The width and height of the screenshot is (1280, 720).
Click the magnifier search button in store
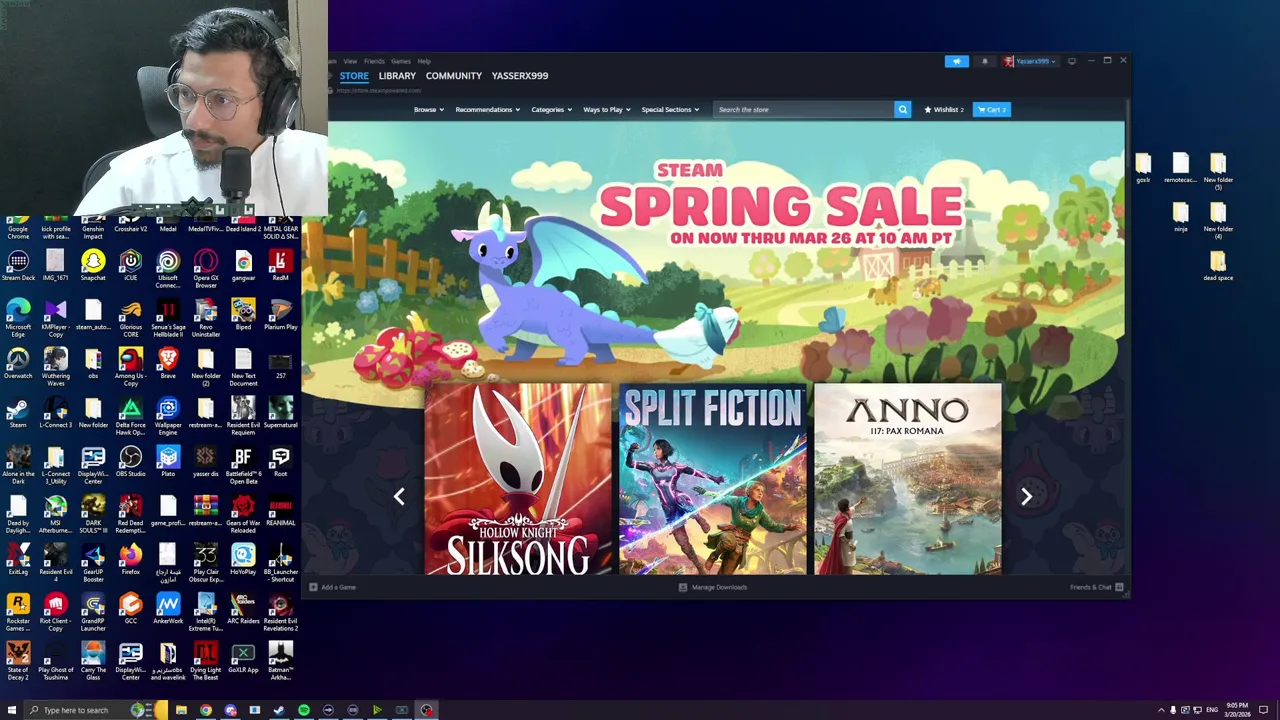point(902,109)
